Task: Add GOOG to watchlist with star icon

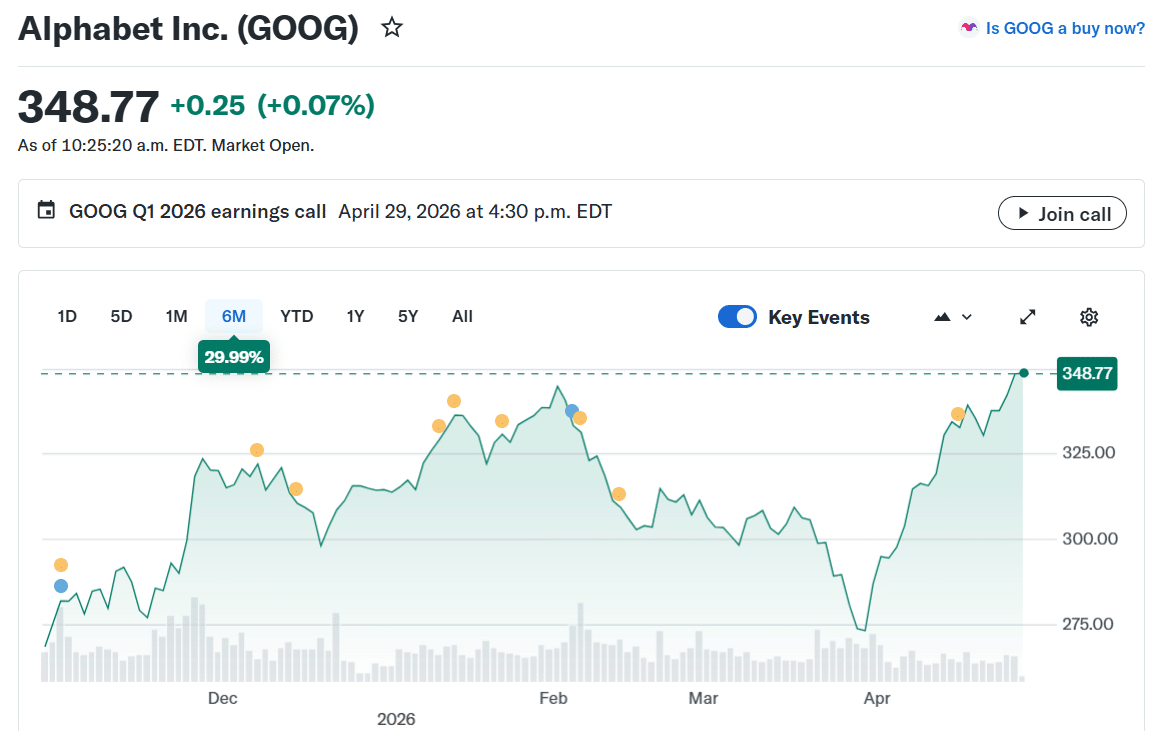Action: [392, 28]
